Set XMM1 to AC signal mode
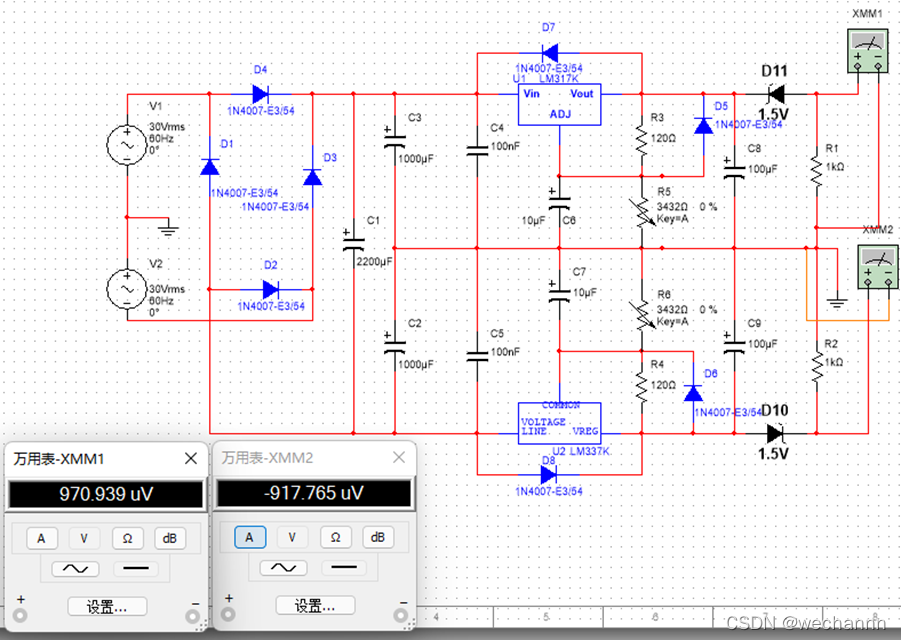This screenshot has width=901, height=640. 75,569
